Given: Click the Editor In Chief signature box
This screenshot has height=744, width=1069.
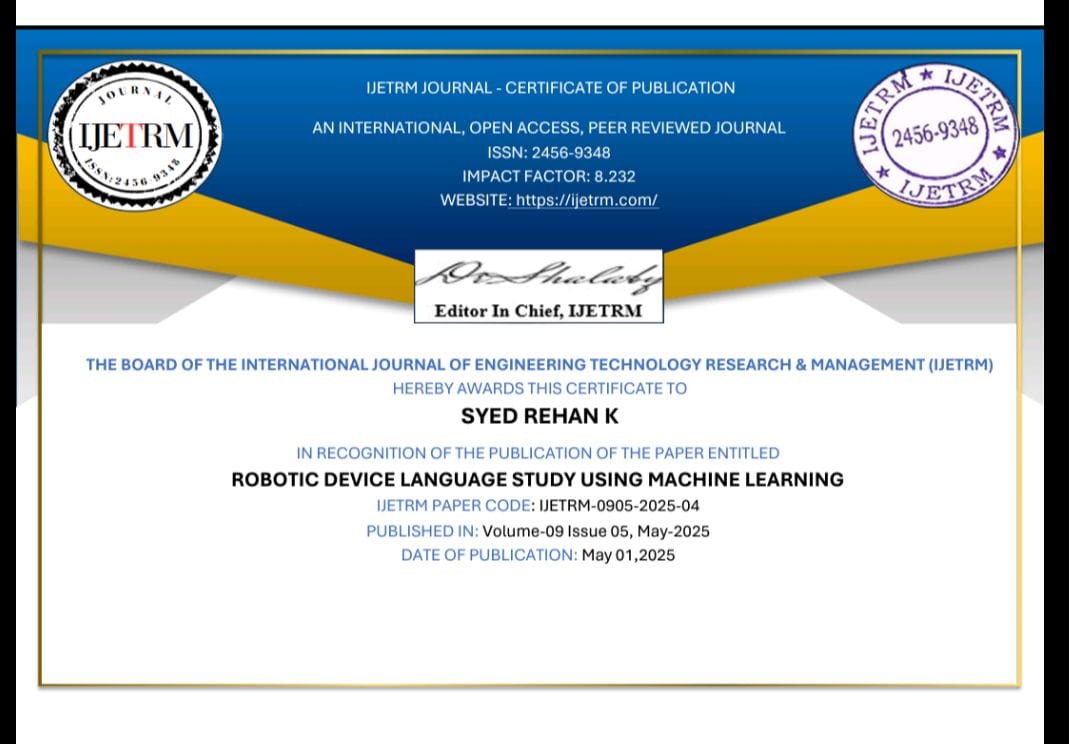Looking at the screenshot, I should [x=539, y=286].
